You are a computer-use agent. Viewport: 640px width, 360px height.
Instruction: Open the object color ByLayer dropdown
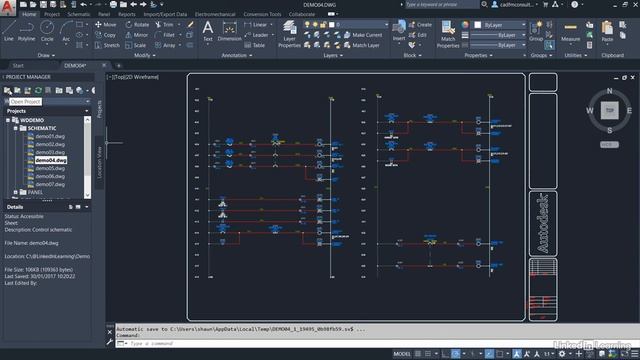pyautogui.click(x=524, y=25)
